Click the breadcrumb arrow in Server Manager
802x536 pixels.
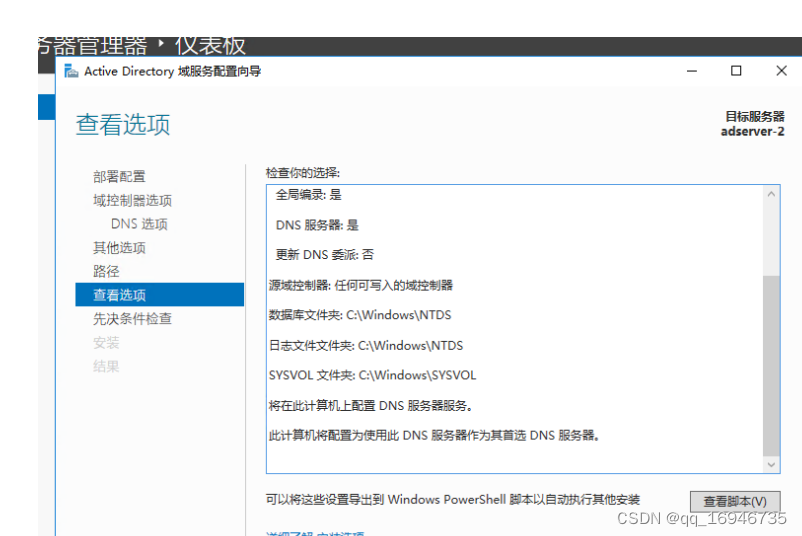pos(161,43)
